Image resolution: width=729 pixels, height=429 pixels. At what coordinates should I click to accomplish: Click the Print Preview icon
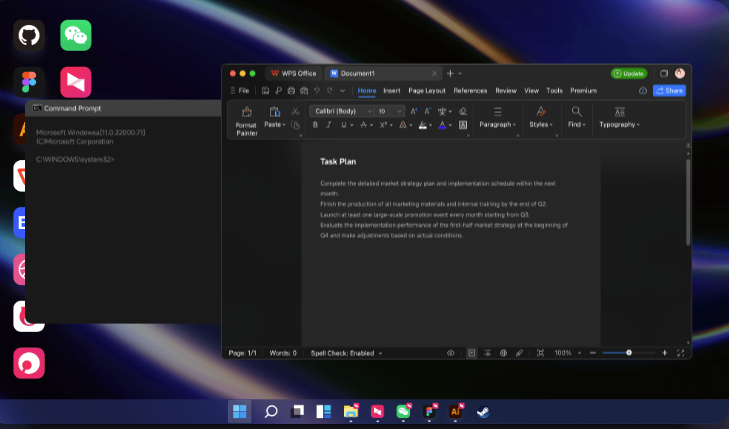pyautogui.click(x=304, y=91)
